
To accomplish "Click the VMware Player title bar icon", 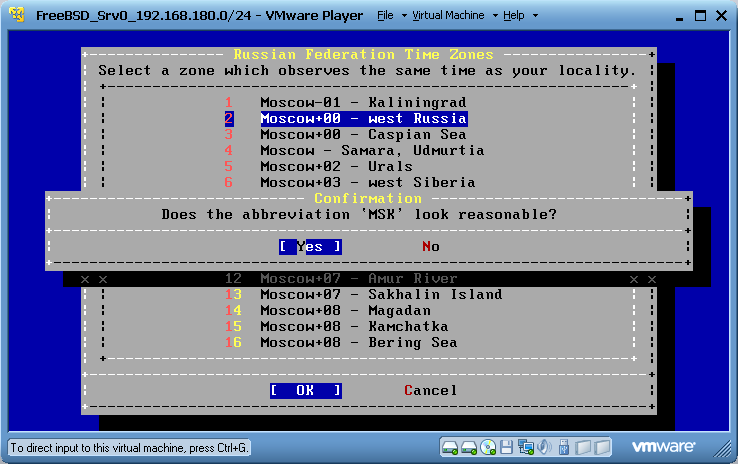I will tap(17, 15).
